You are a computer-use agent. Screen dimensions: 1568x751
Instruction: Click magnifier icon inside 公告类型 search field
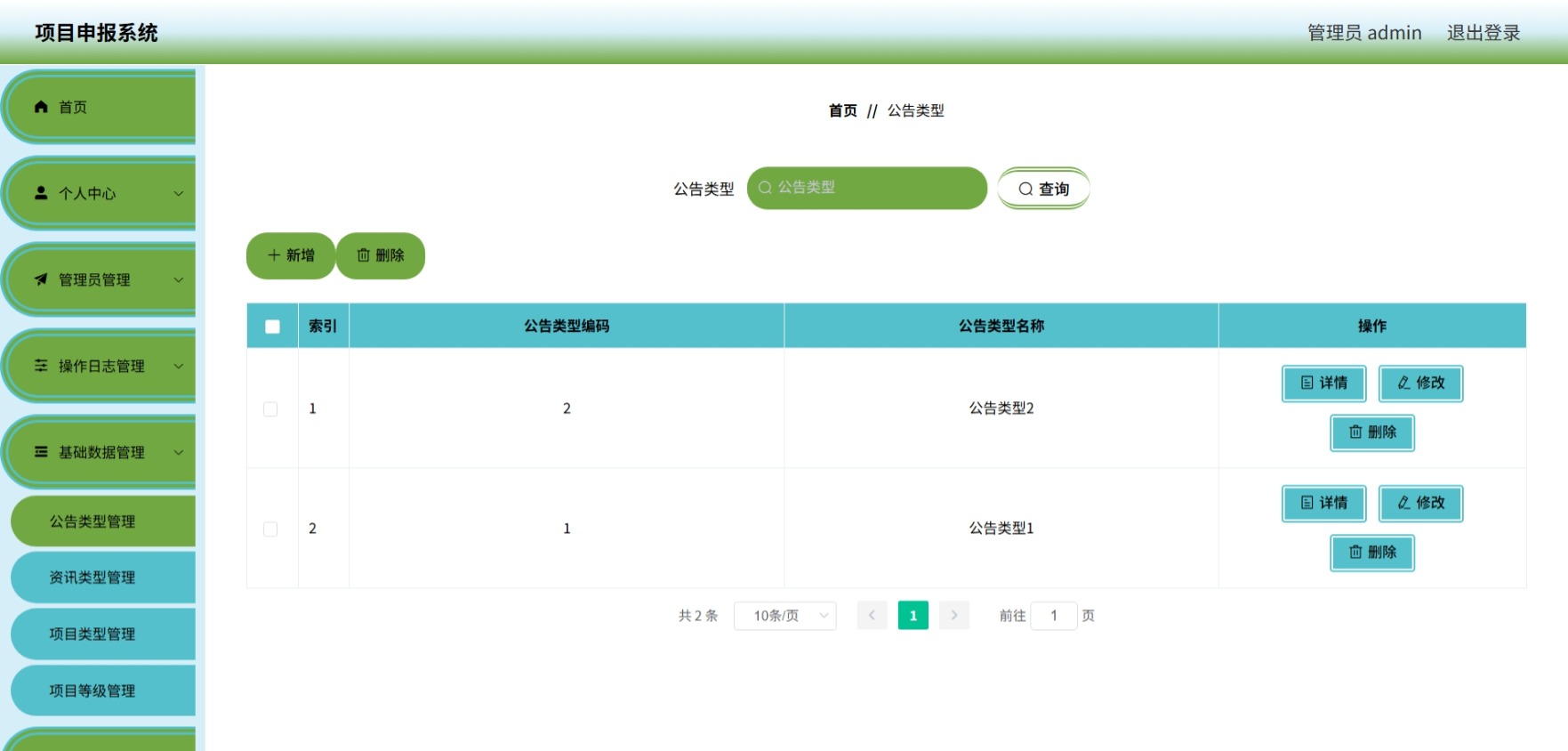pyautogui.click(x=765, y=188)
